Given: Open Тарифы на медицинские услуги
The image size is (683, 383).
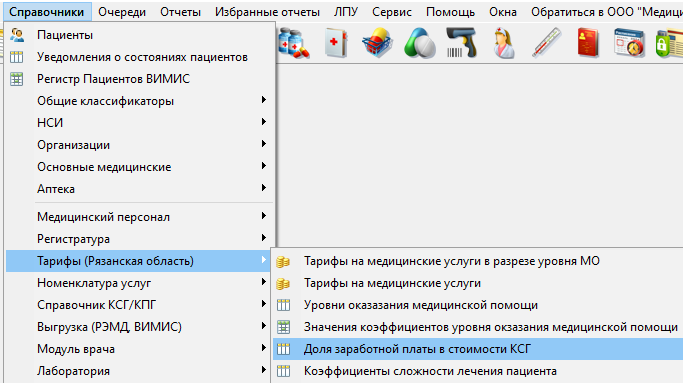Looking at the screenshot, I should click(478, 283).
